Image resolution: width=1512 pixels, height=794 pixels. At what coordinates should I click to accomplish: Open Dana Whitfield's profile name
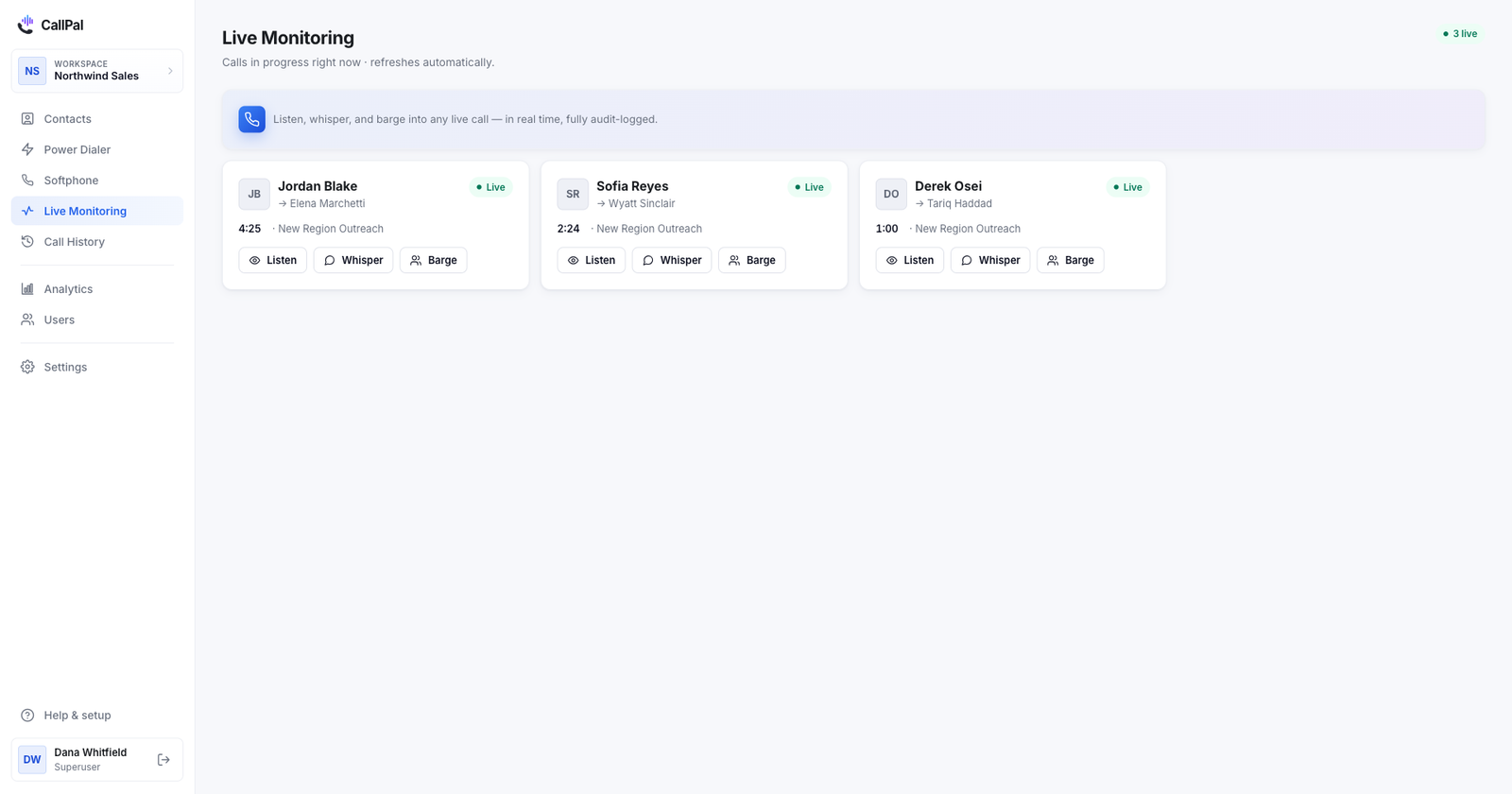click(90, 752)
